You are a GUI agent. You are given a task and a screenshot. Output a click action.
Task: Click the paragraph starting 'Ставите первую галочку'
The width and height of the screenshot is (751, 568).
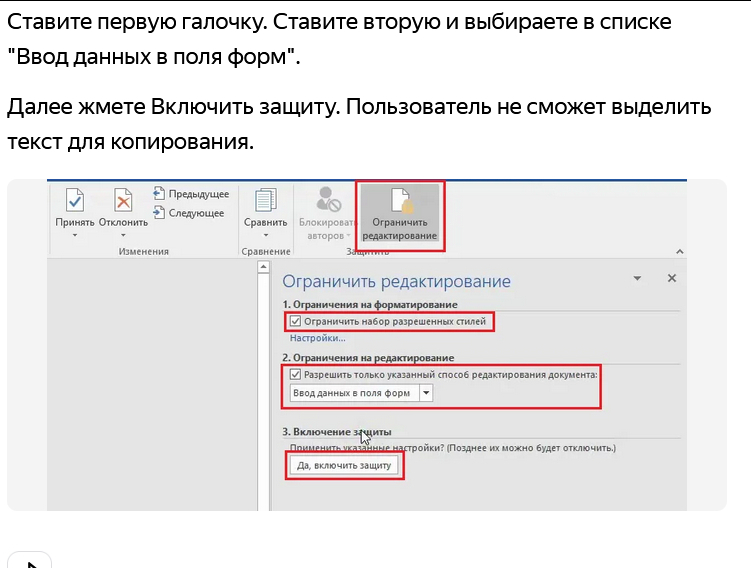[339, 39]
